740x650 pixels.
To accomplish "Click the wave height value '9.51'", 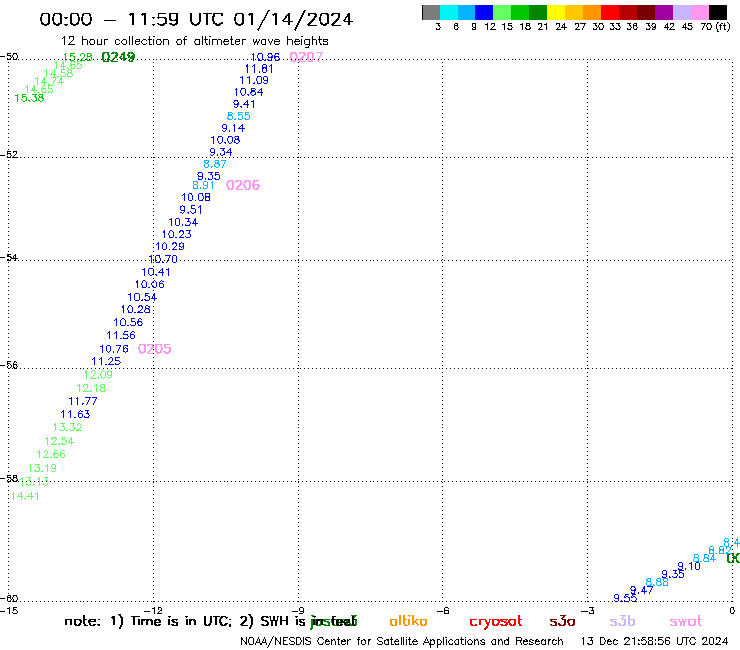I will pos(191,210).
